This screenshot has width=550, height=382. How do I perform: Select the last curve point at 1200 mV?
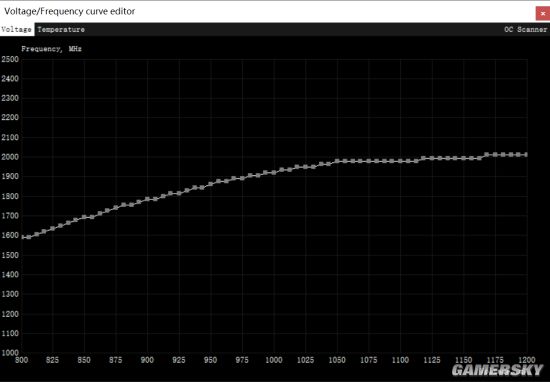pos(526,155)
